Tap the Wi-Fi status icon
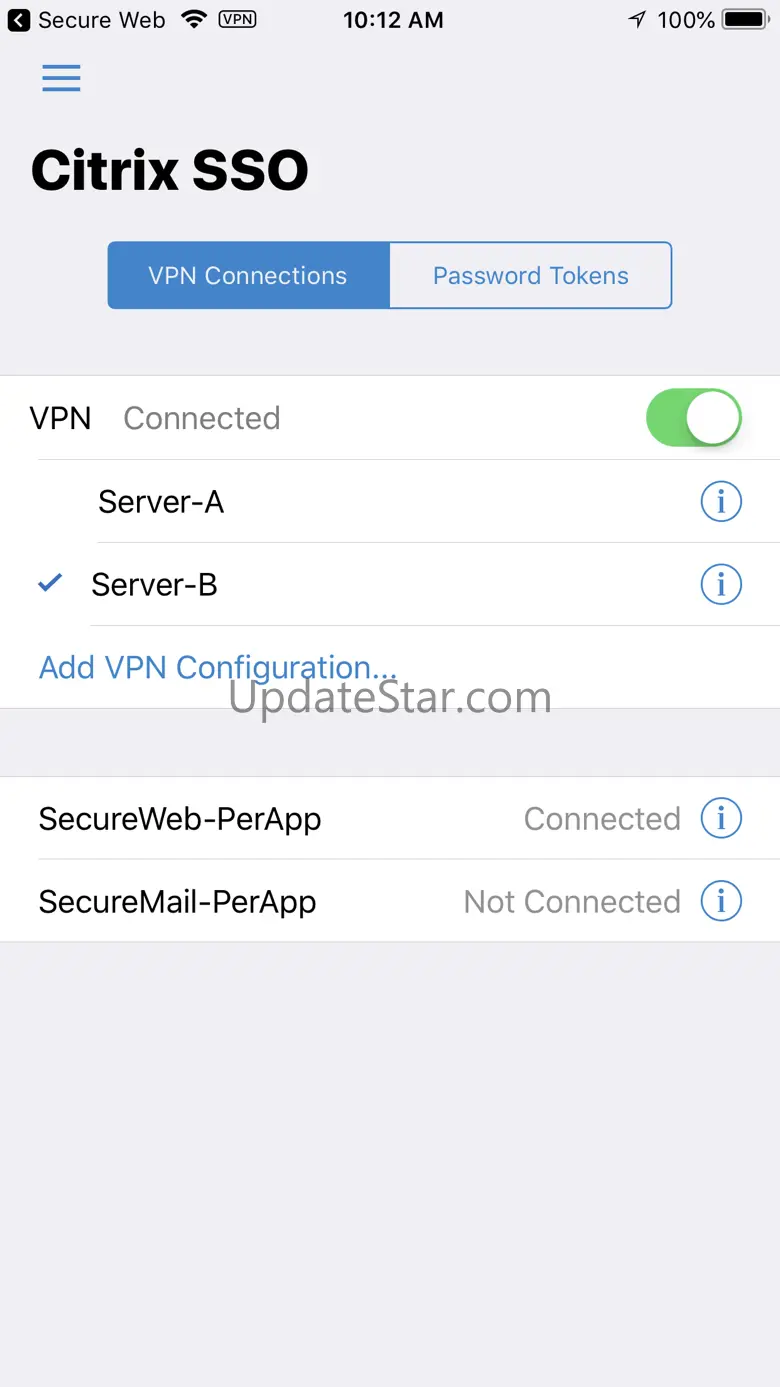Viewport: 780px width, 1387px height. coord(193,19)
